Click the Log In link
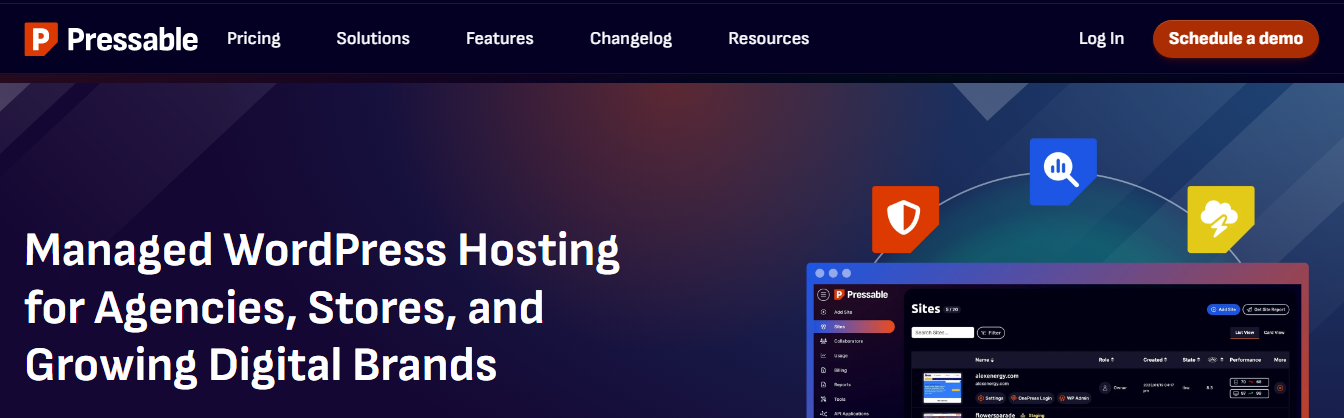This screenshot has width=1344, height=418. [1101, 39]
